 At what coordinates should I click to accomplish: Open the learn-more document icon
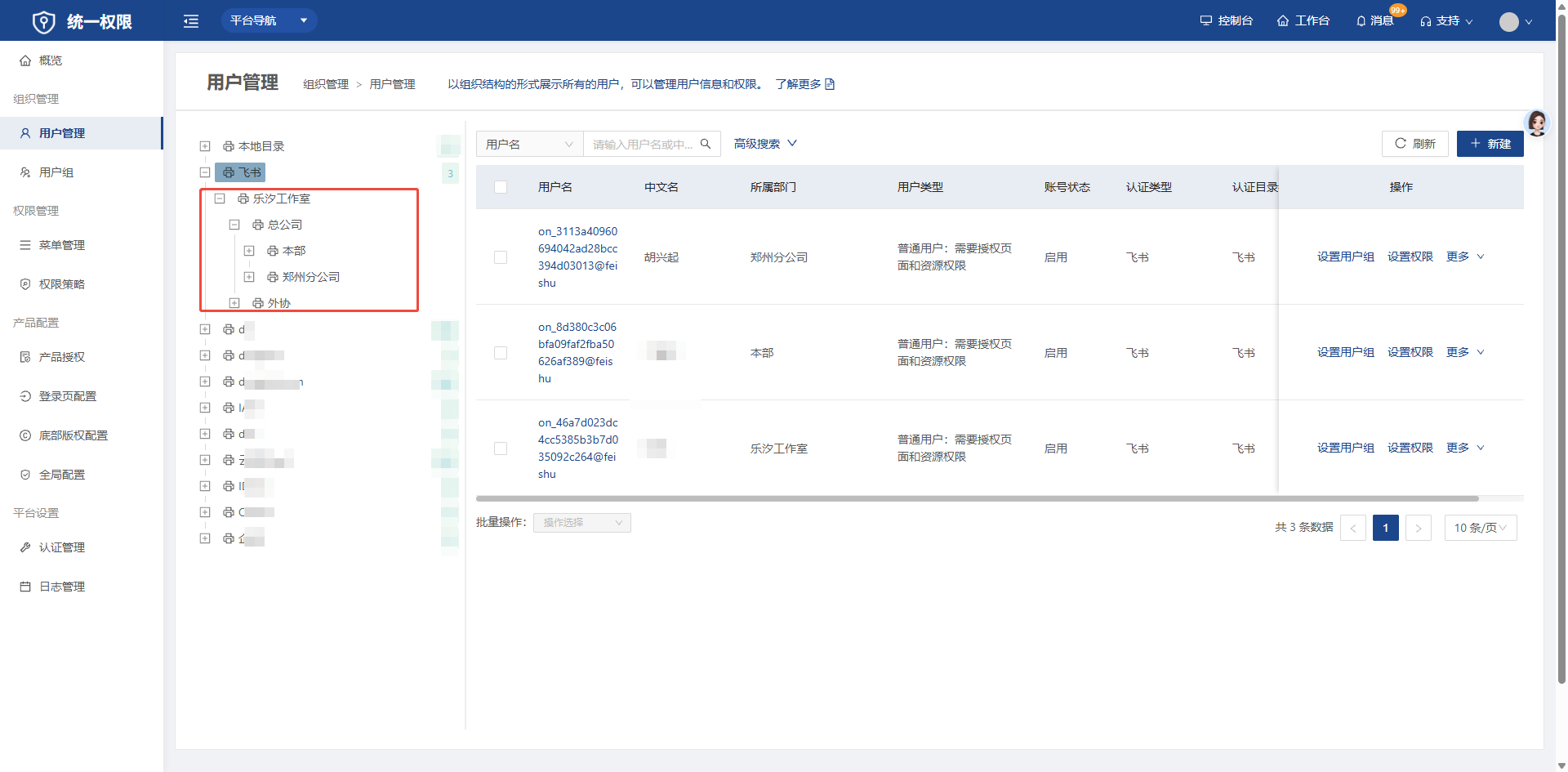[830, 84]
